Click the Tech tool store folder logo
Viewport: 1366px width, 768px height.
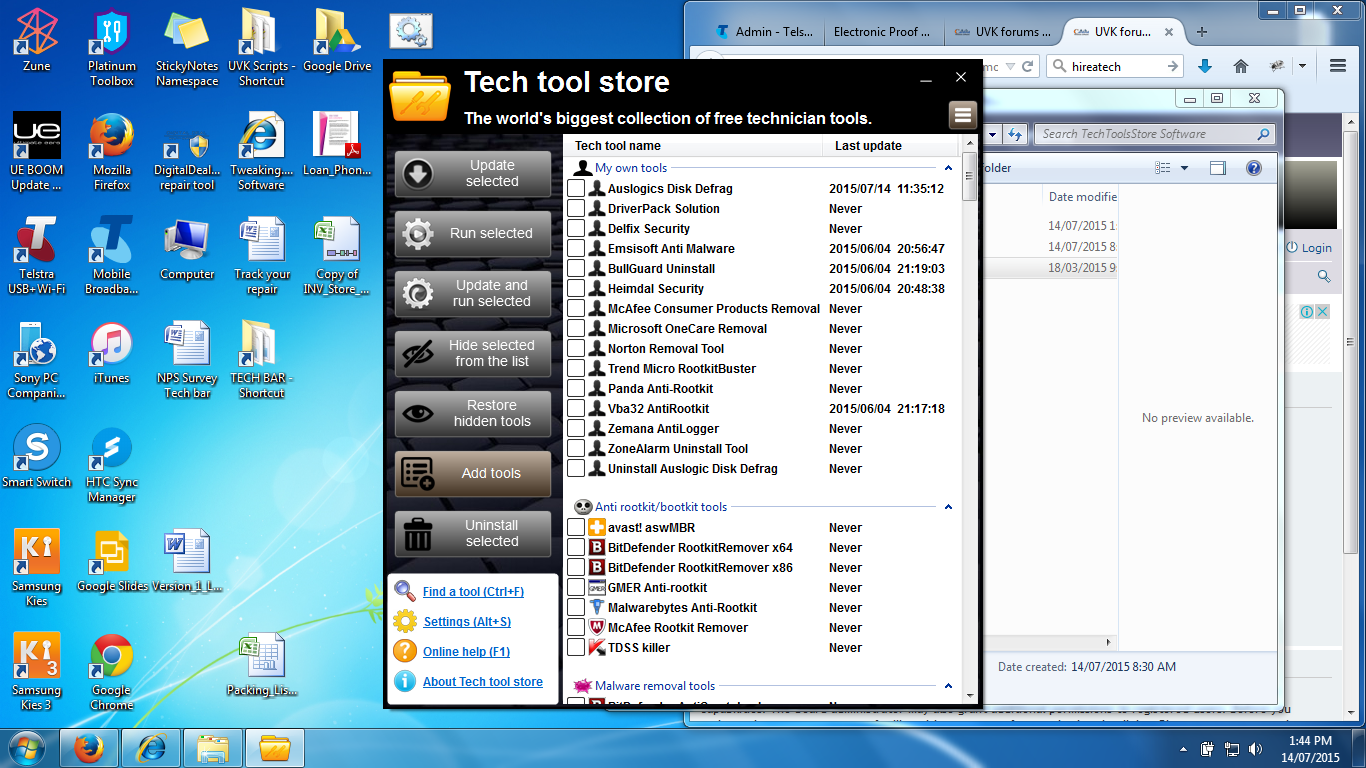[x=420, y=96]
